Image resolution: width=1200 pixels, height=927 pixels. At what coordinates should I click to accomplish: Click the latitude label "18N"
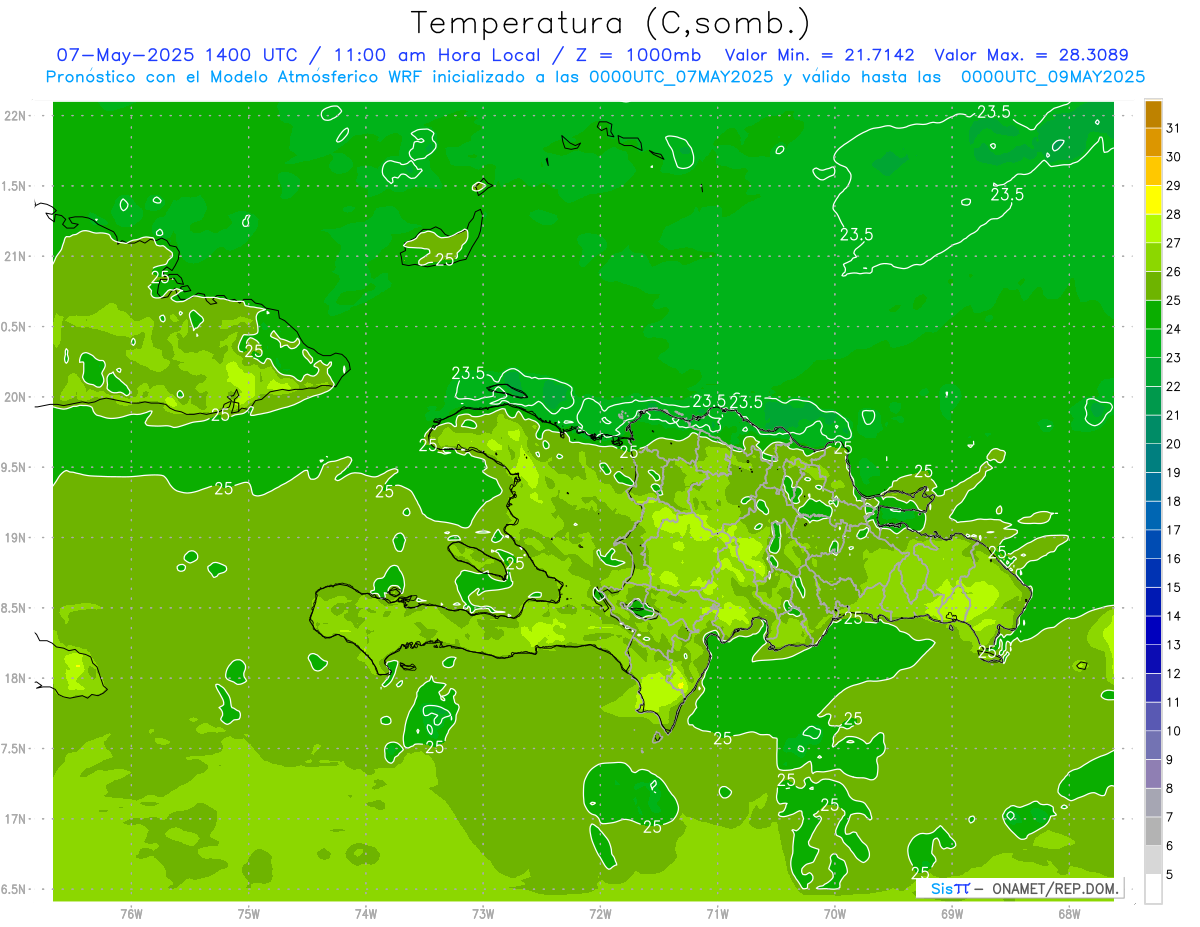[16, 679]
